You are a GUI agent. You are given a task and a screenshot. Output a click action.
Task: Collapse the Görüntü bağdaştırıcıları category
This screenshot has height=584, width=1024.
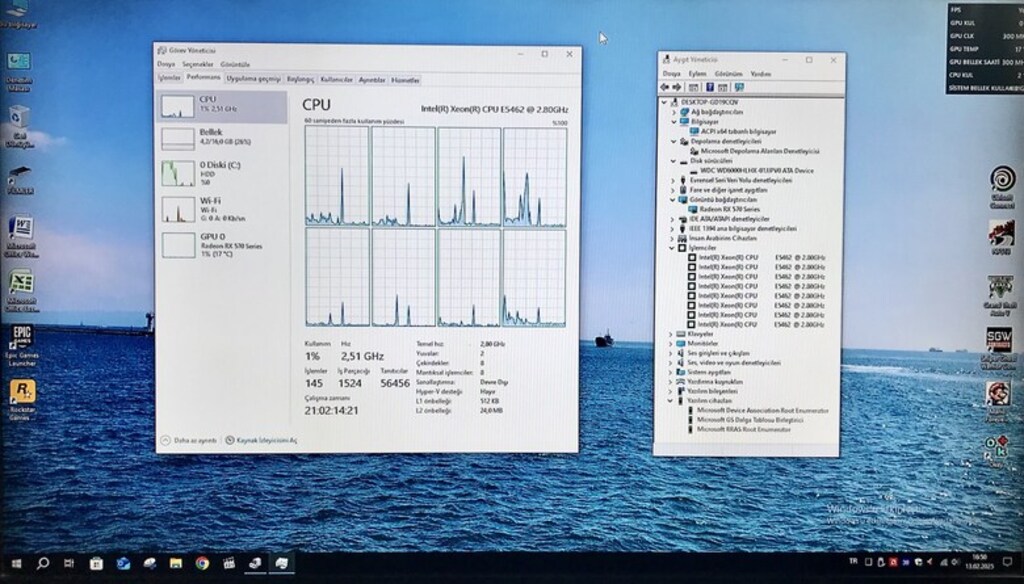(673, 200)
